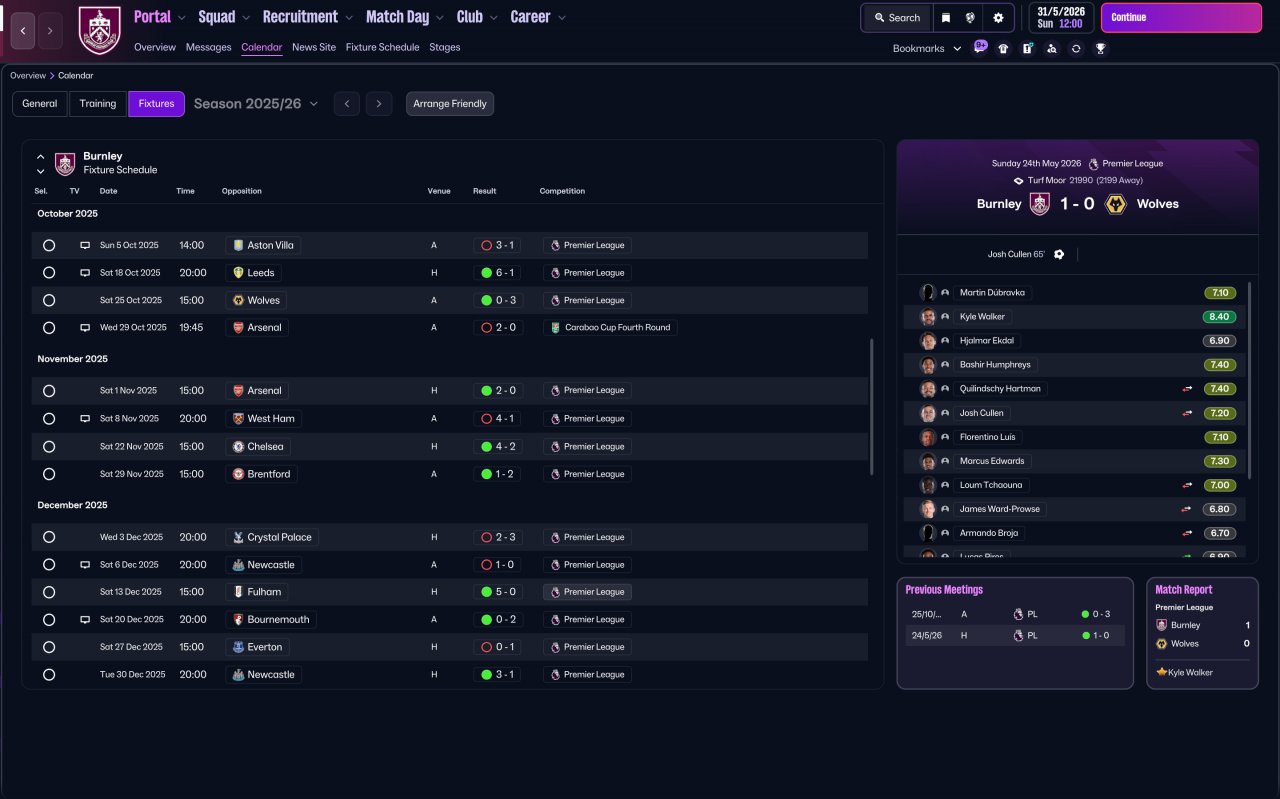Open the Stages submenu item
The image size is (1280, 799).
[x=445, y=47]
